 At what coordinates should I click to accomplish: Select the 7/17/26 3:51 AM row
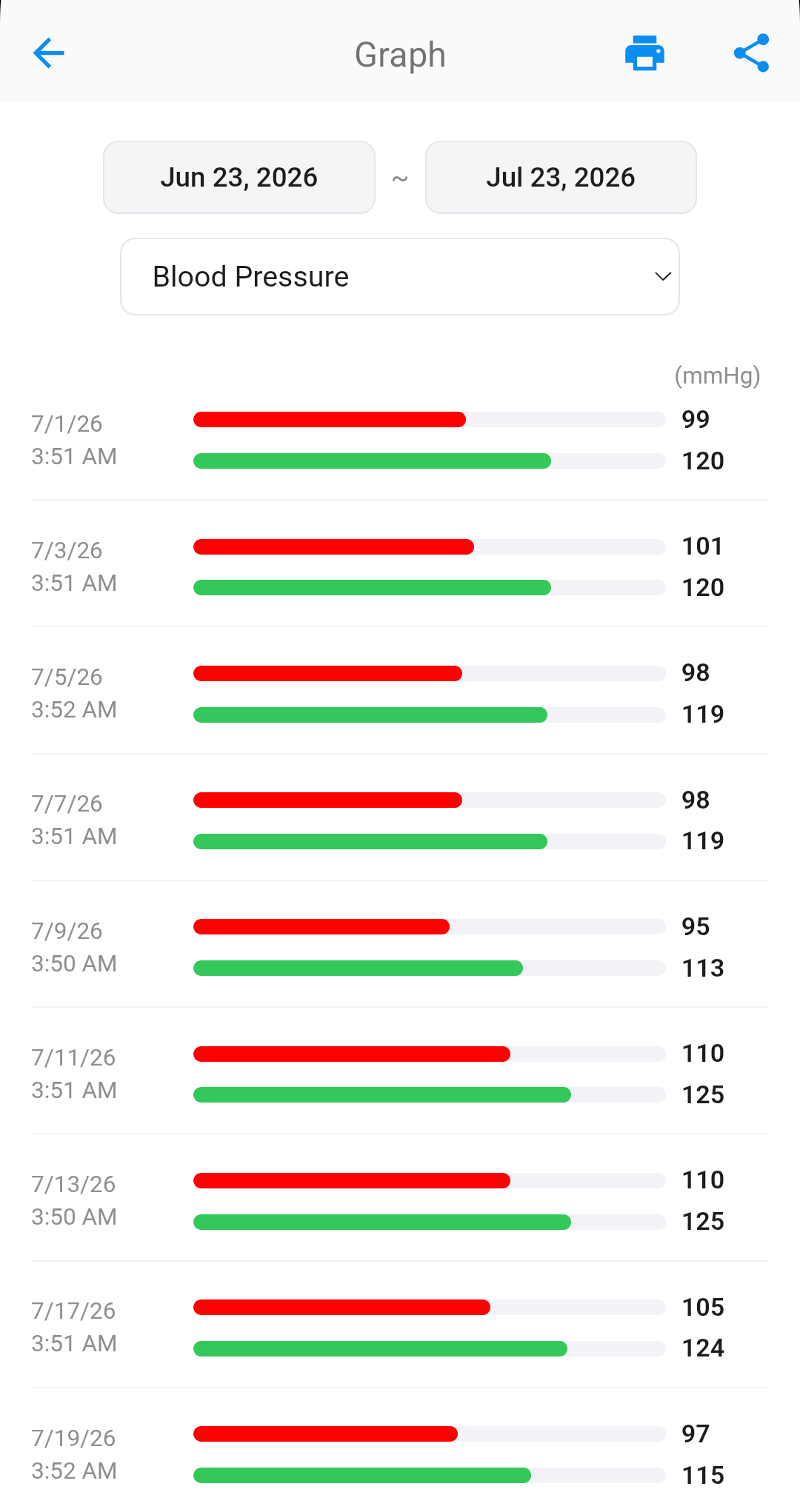tap(400, 1327)
